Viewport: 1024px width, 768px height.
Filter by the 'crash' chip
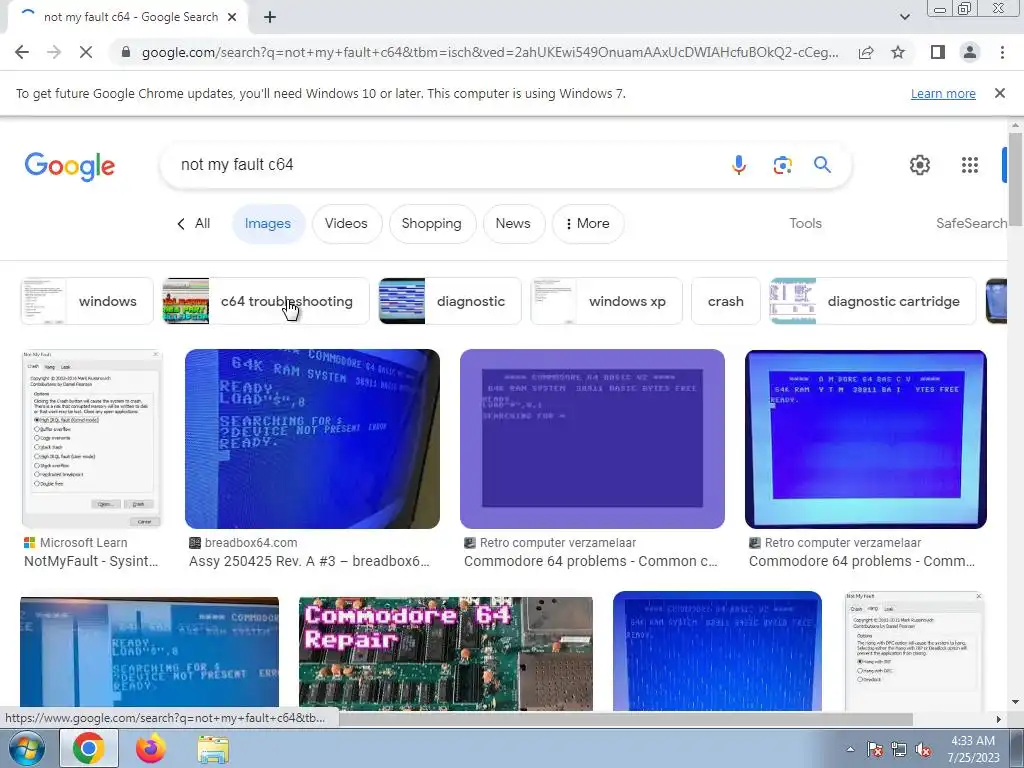click(x=726, y=301)
